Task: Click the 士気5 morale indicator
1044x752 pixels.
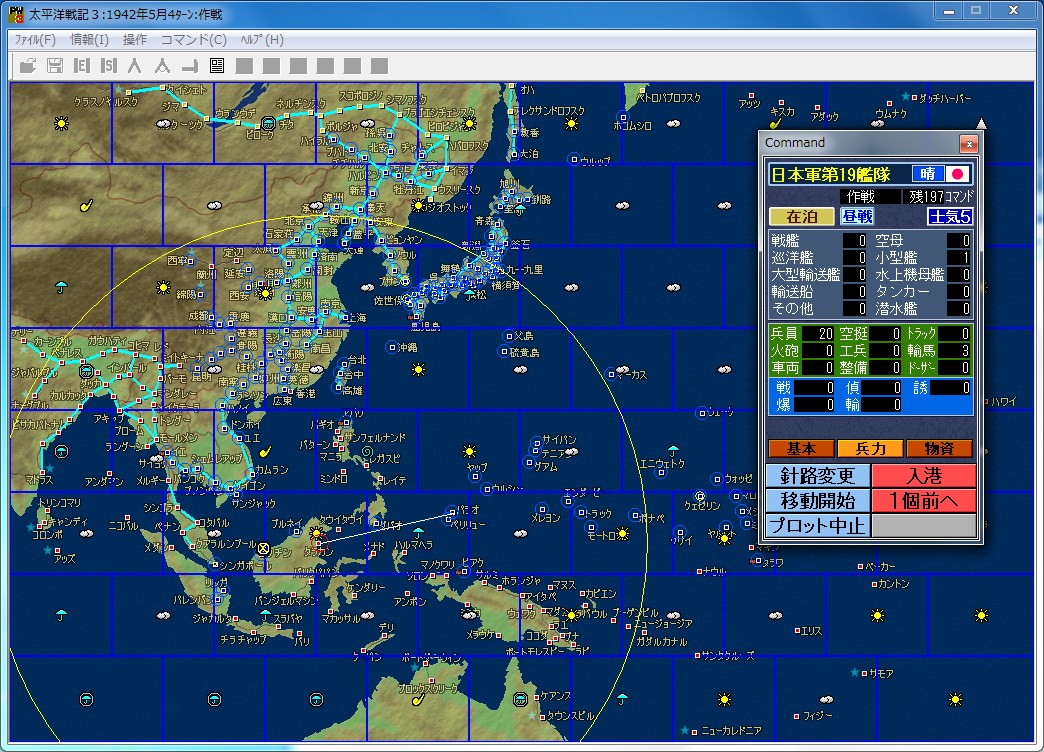Action: pyautogui.click(x=950, y=216)
